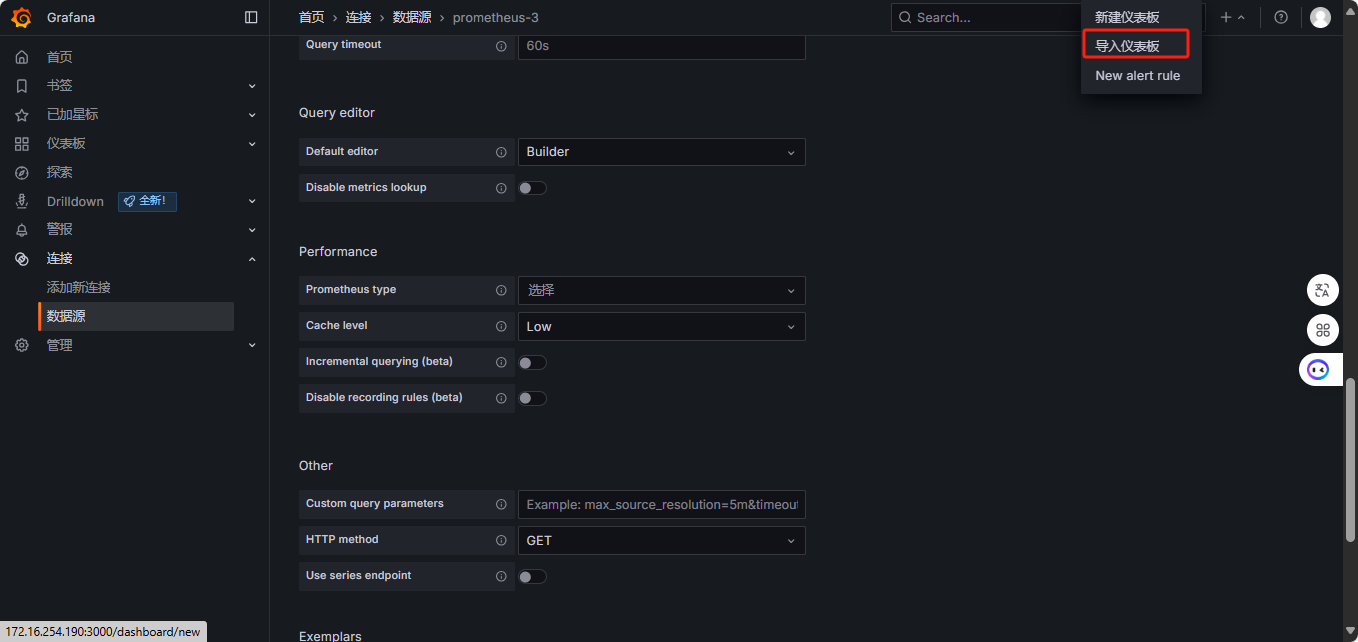Expand 已加星标 section chevron
Viewport: 1358px width, 642px height.
click(x=252, y=115)
